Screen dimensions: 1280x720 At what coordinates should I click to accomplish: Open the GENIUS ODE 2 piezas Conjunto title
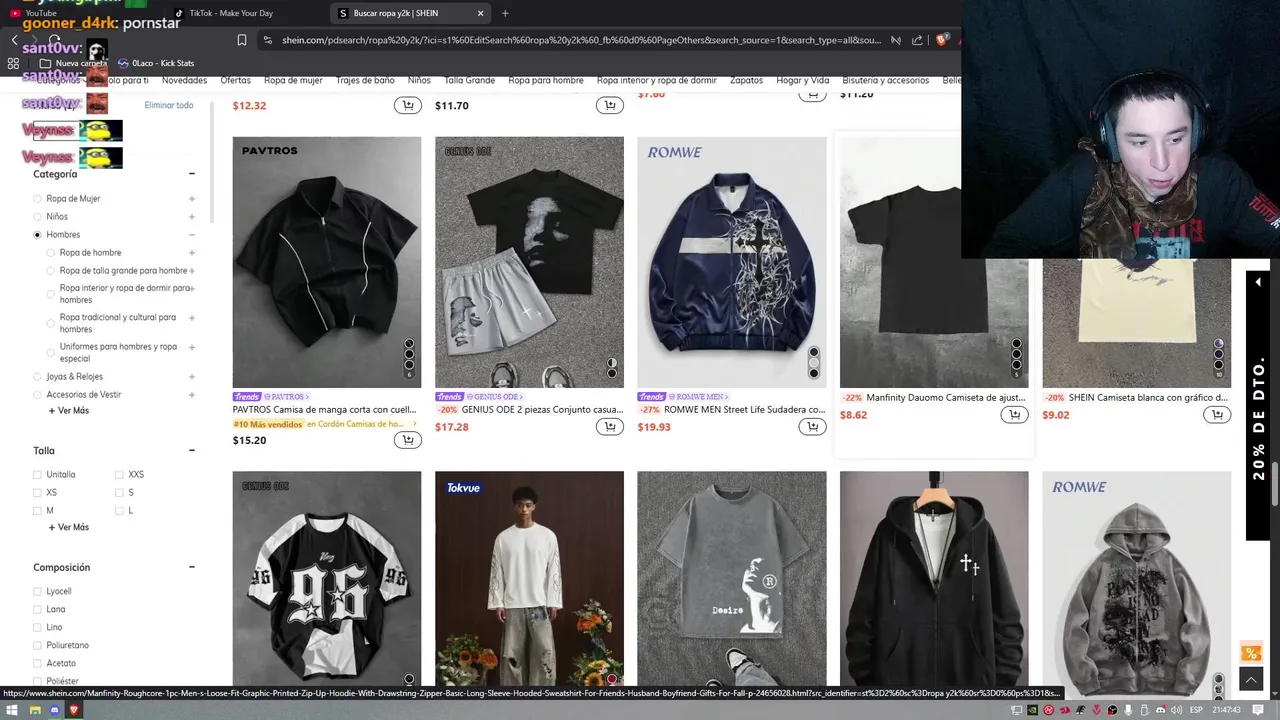[x=542, y=410]
